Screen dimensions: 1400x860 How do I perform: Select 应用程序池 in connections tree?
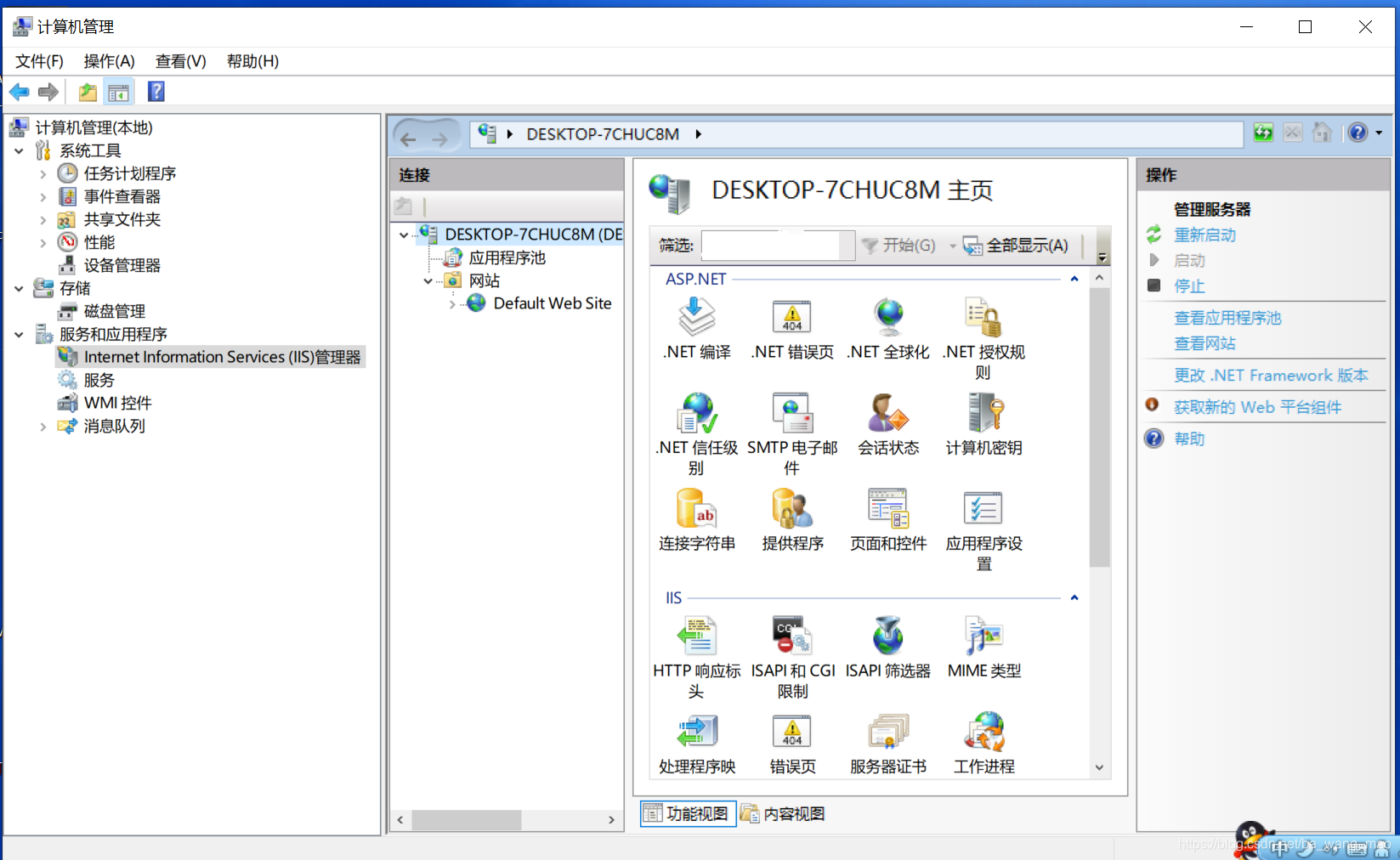(507, 257)
